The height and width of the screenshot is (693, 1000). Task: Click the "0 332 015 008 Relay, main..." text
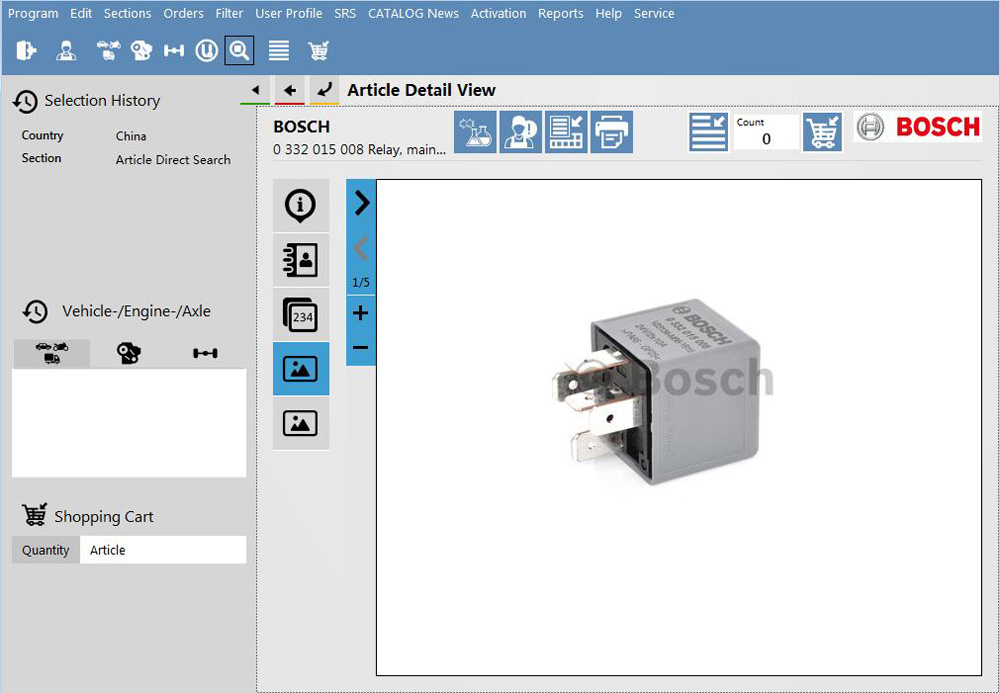point(360,150)
